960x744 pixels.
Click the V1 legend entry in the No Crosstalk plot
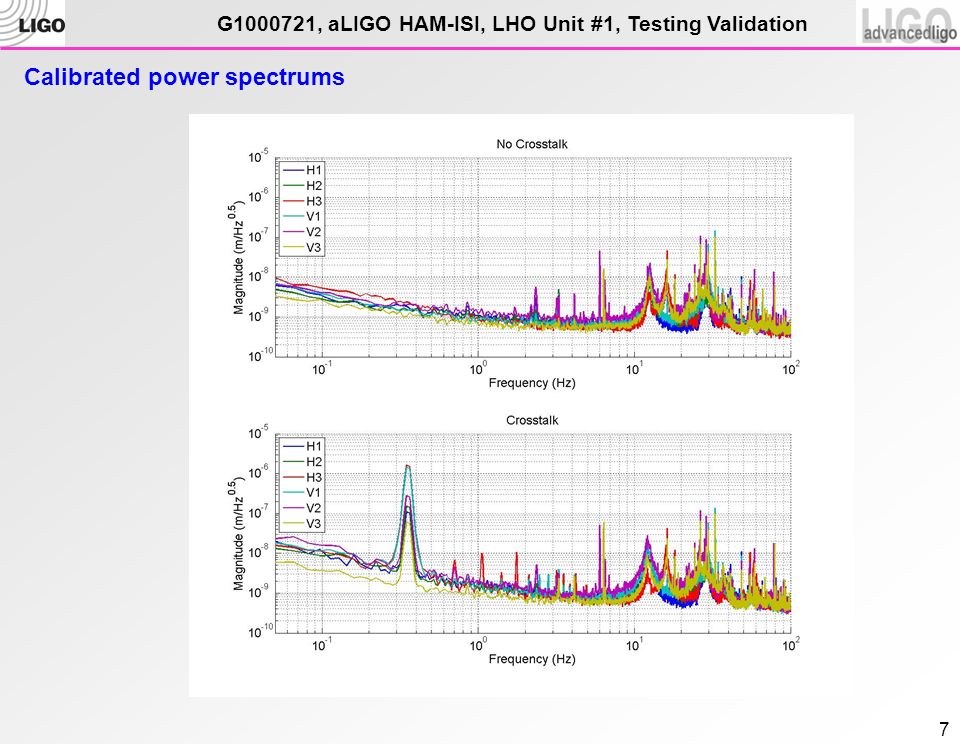[303, 216]
